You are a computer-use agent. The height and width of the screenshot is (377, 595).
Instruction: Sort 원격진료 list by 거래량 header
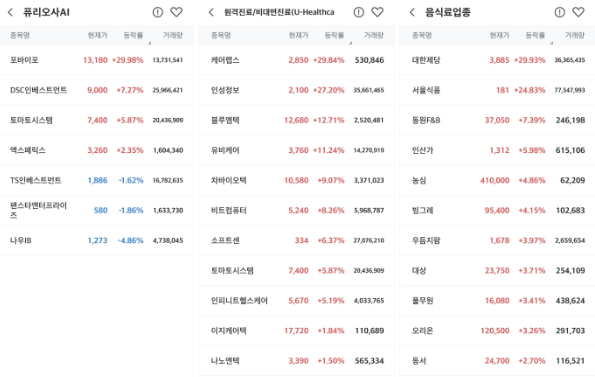coord(373,35)
